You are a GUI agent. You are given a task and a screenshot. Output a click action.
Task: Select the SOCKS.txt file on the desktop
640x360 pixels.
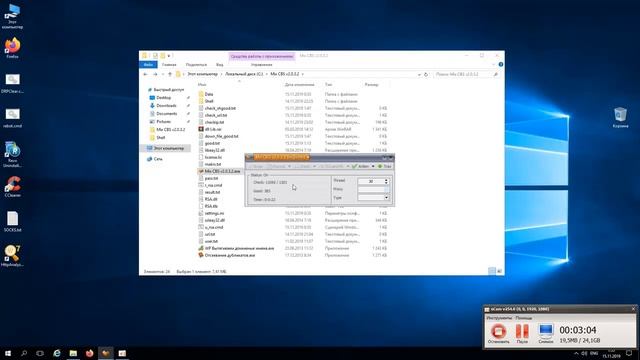pyautogui.click(x=13, y=222)
